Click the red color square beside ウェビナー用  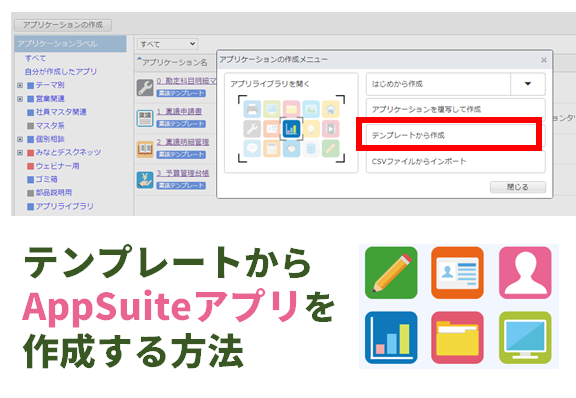click(x=30, y=166)
